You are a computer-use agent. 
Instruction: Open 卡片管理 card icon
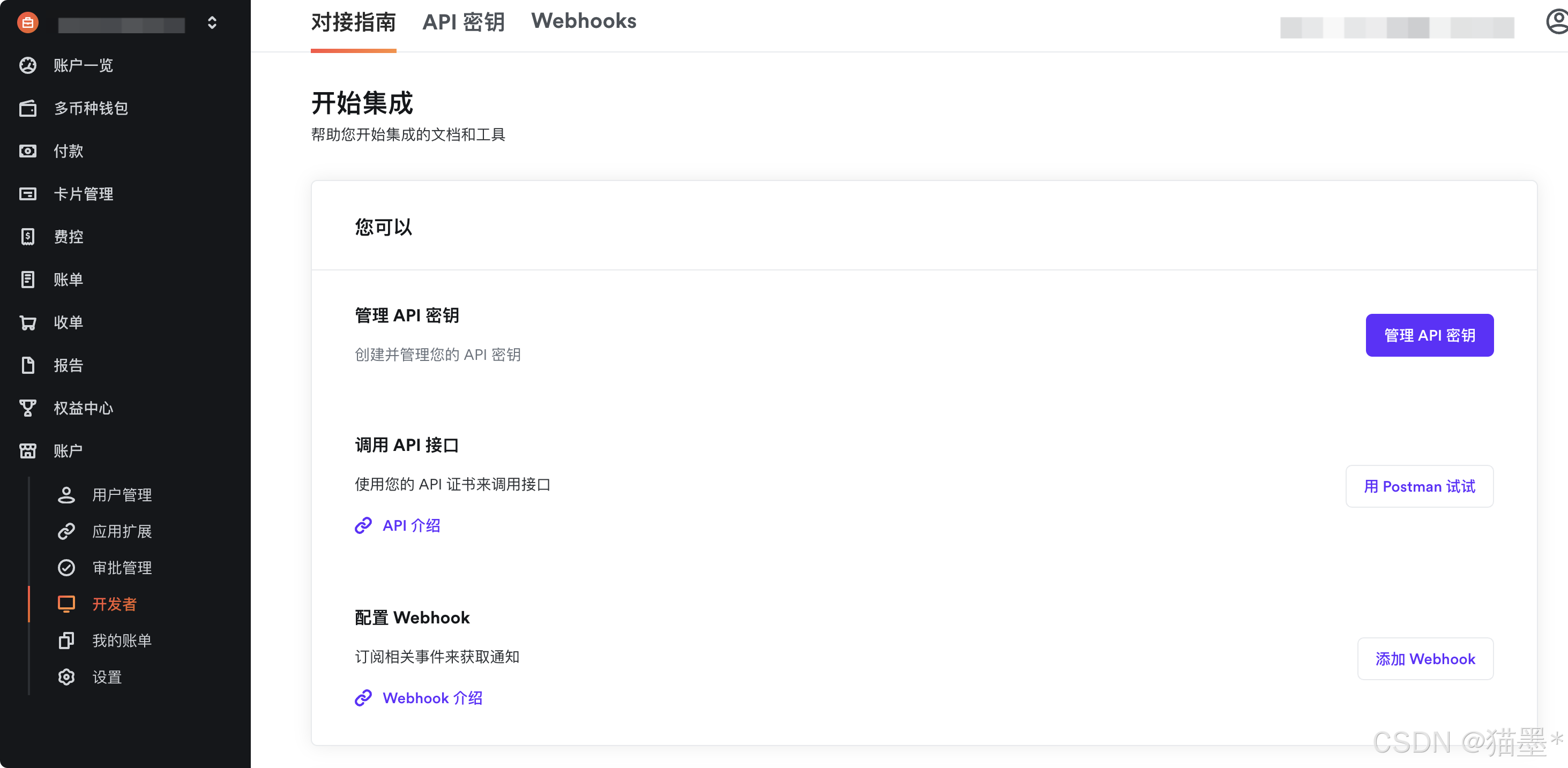coord(27,194)
